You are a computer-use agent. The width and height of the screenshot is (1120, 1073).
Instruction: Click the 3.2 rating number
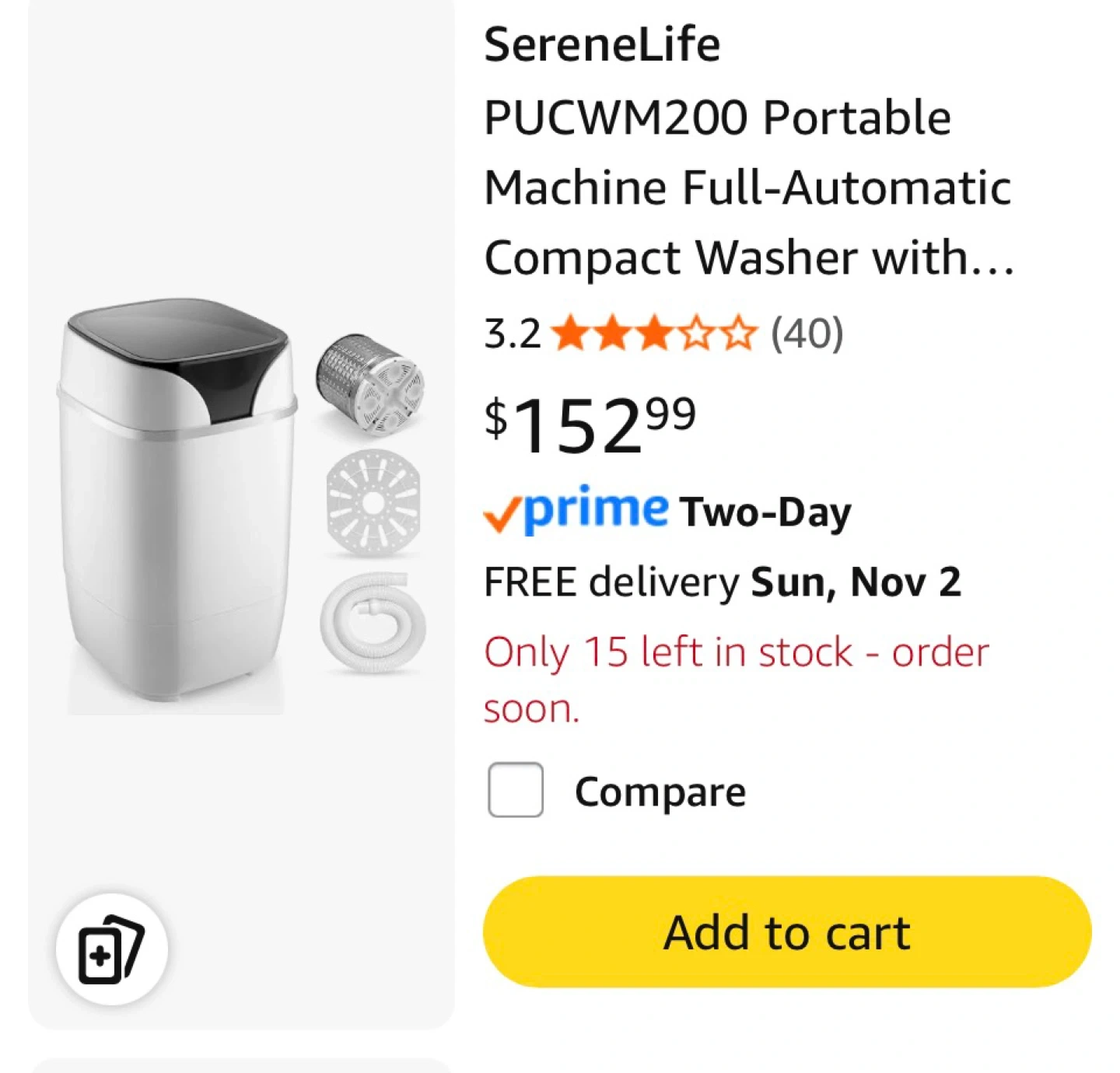tap(512, 334)
